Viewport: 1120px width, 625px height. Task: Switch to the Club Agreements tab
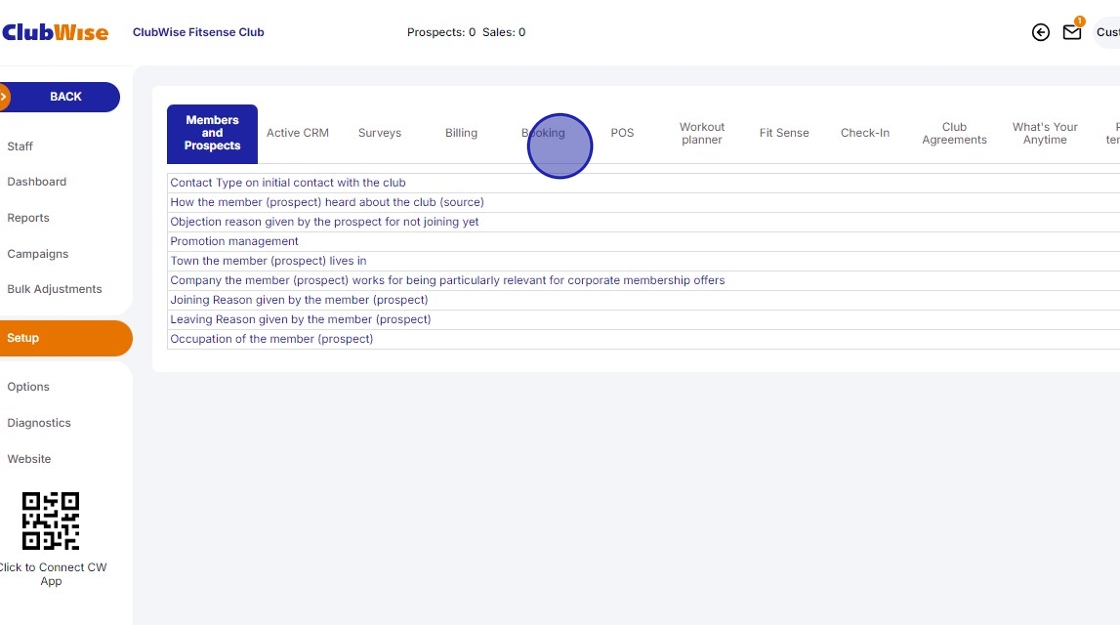[x=954, y=134]
